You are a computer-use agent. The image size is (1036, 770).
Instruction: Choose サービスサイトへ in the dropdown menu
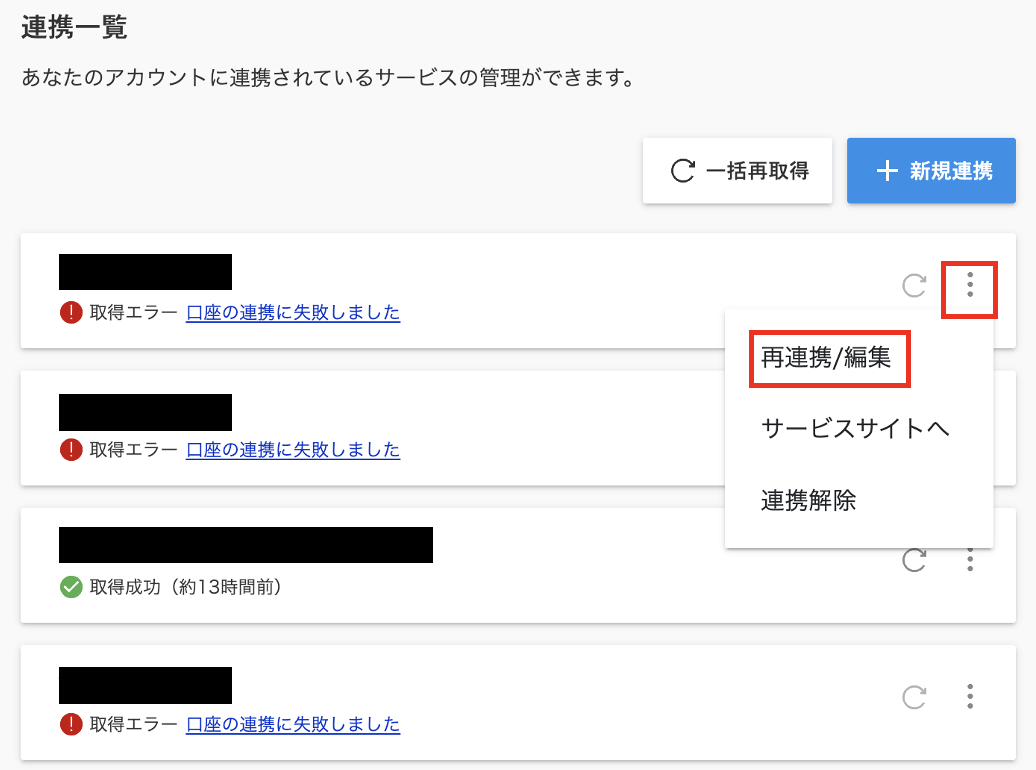(854, 428)
